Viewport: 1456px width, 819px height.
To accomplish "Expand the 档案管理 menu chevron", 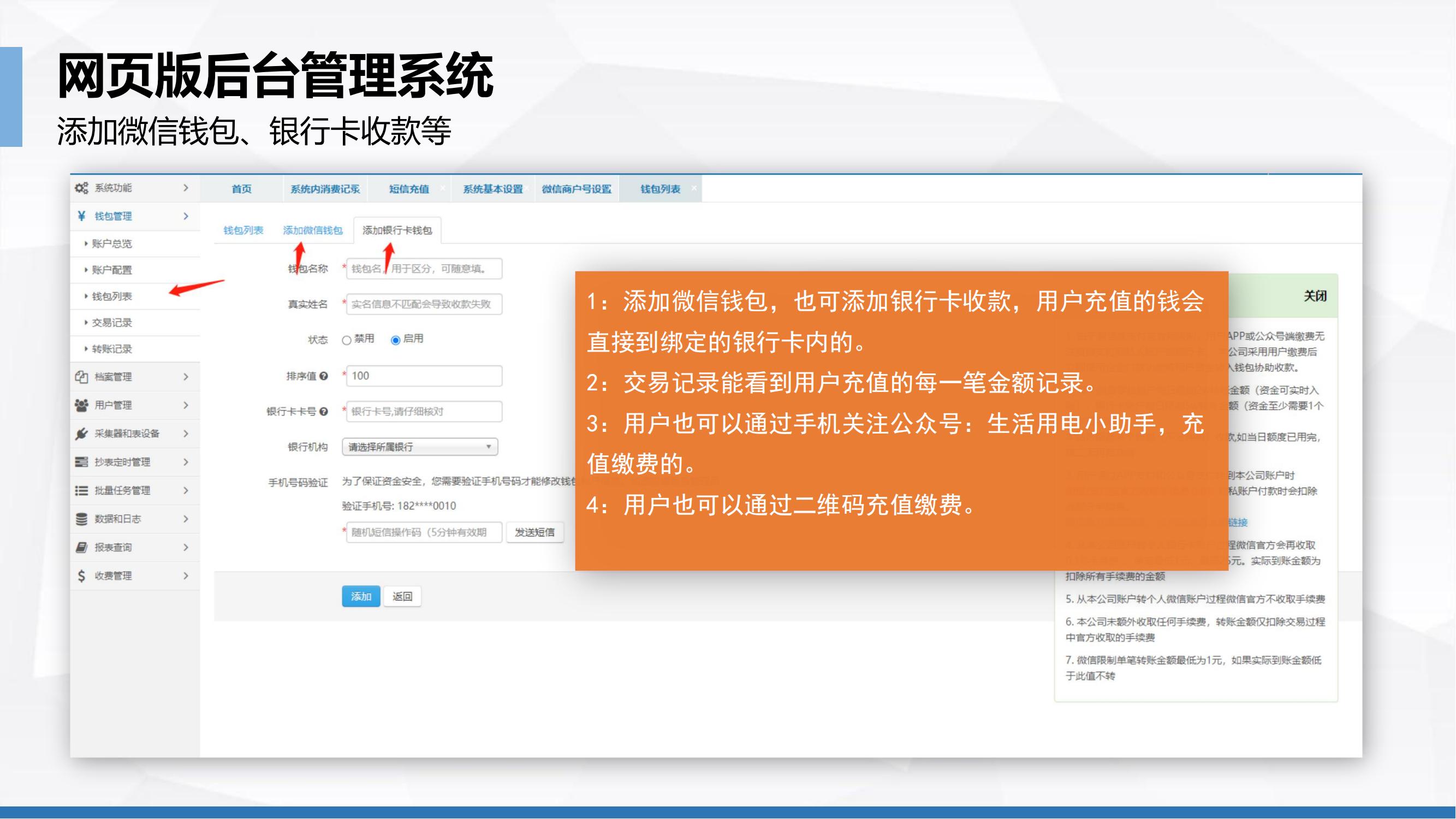I will click(186, 377).
